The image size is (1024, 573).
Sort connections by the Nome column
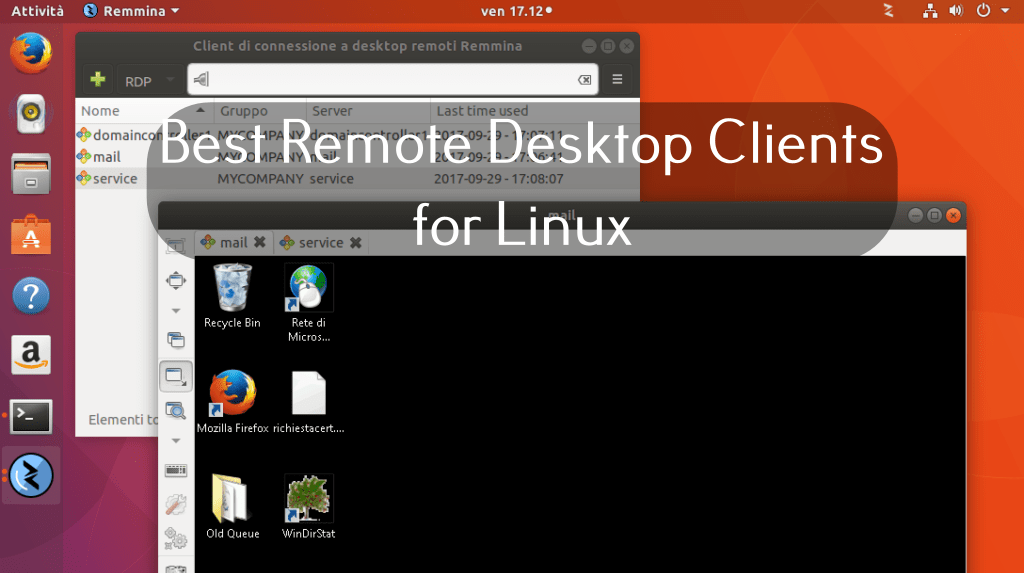(x=144, y=111)
